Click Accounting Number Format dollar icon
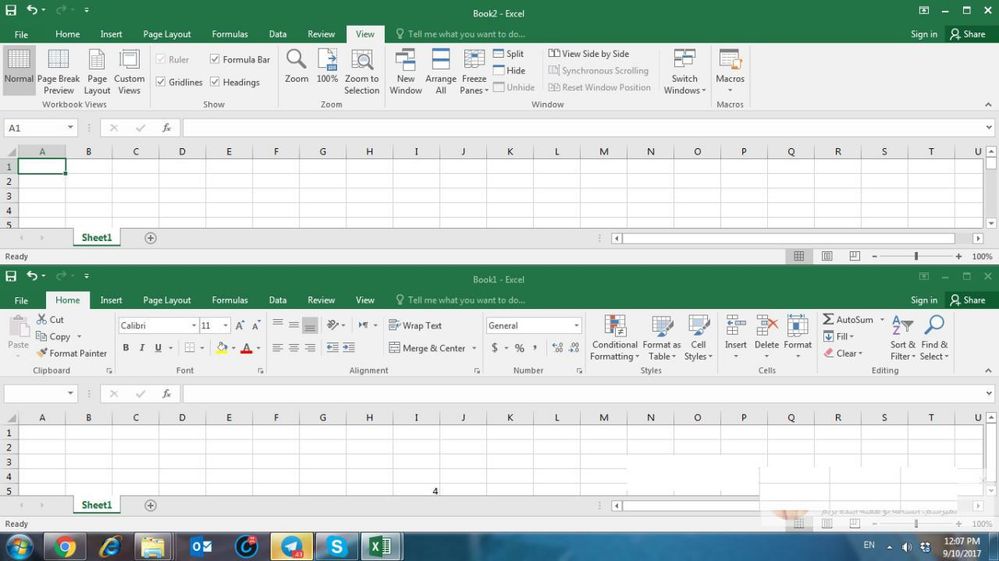 coord(494,348)
